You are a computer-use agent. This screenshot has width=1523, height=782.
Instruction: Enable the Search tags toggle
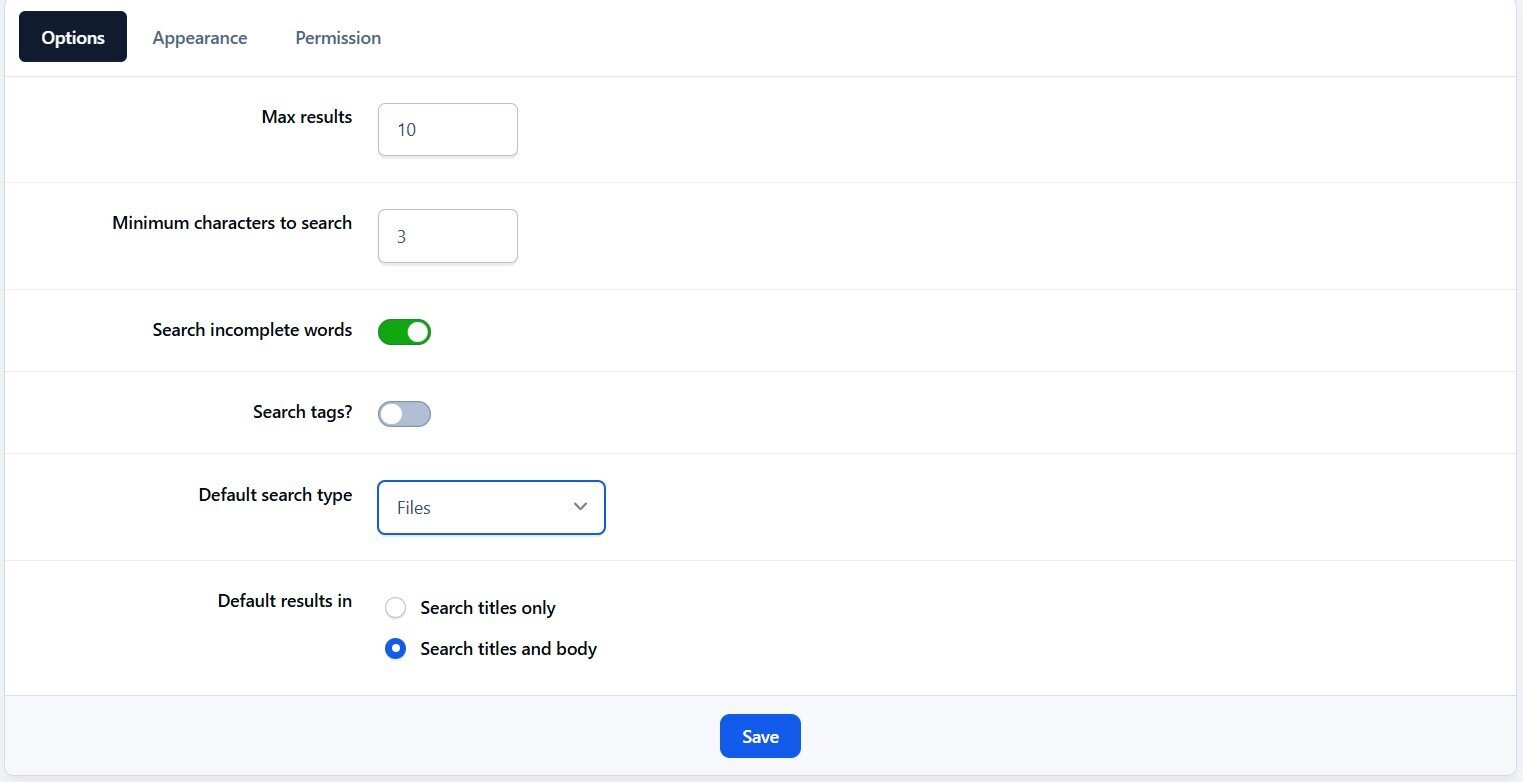pyautogui.click(x=404, y=414)
